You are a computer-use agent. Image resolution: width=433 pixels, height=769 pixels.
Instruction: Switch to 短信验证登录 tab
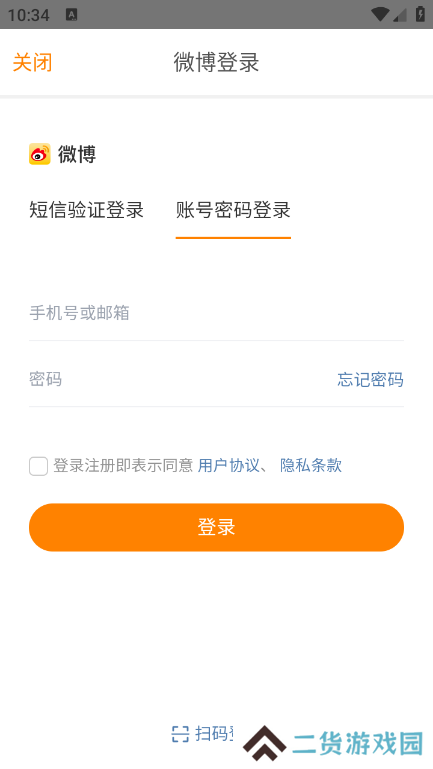(x=86, y=210)
